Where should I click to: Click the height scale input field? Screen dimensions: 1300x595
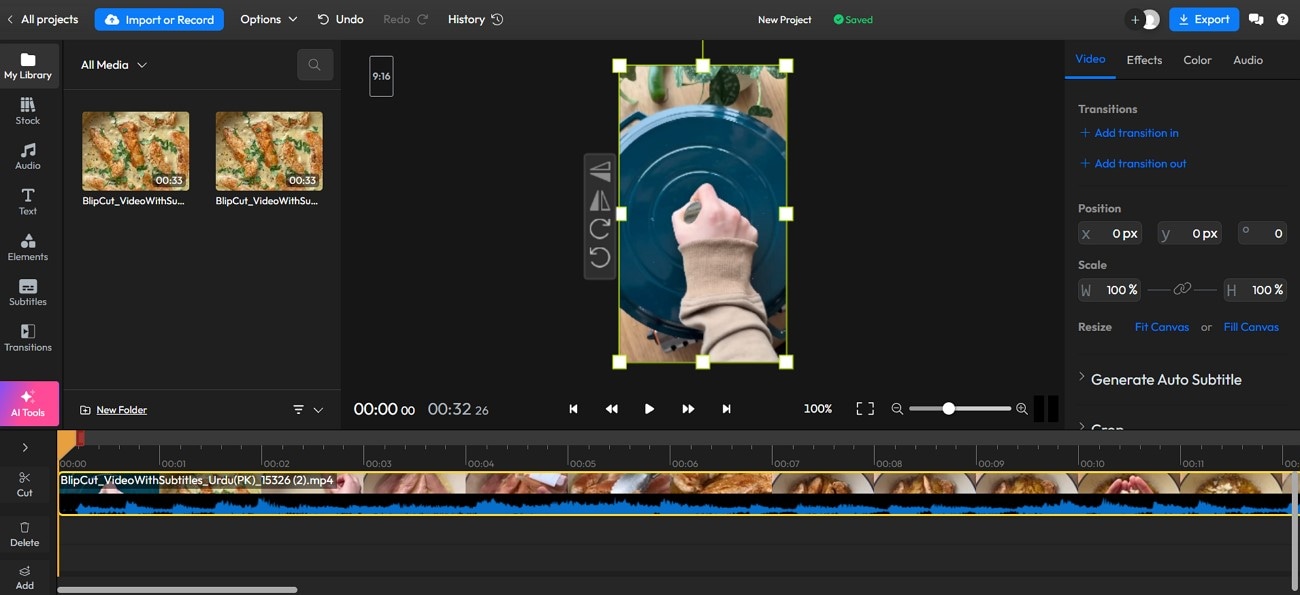click(1255, 290)
